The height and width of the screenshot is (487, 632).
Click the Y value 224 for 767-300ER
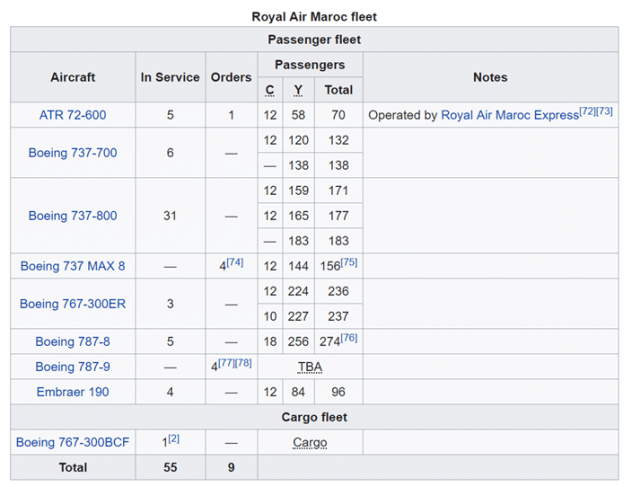(298, 291)
